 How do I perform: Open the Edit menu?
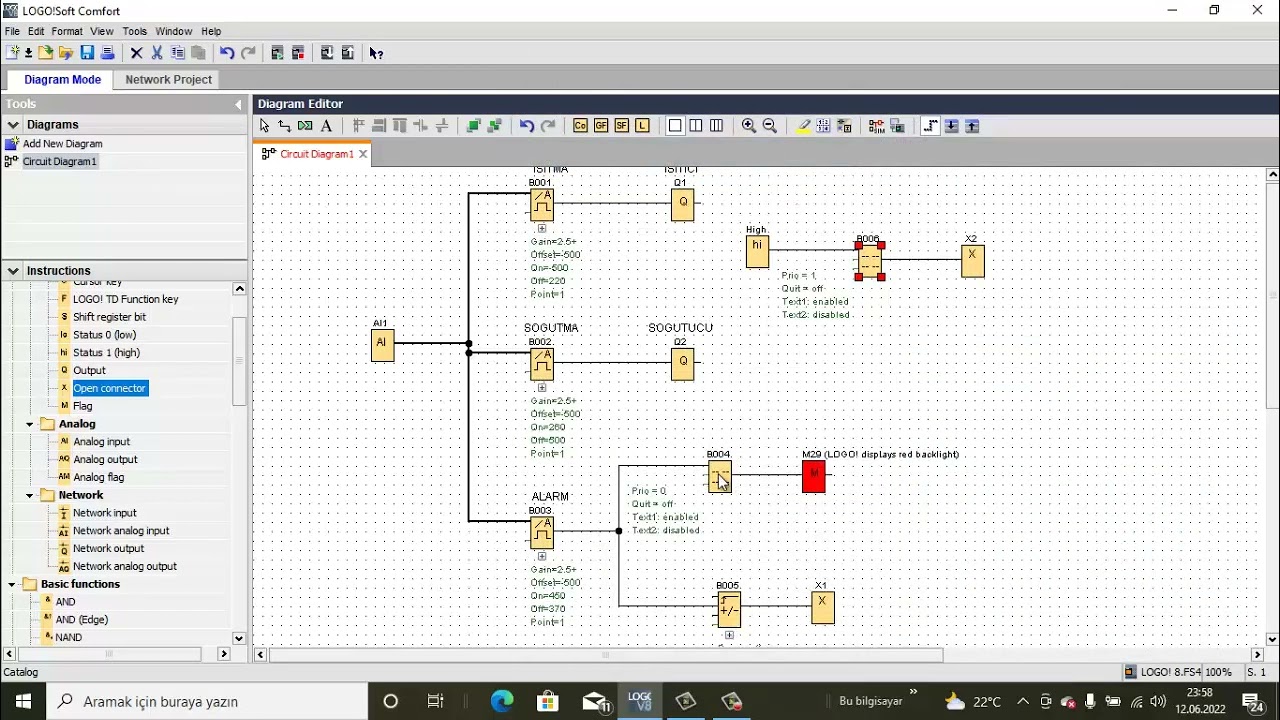coord(36,31)
